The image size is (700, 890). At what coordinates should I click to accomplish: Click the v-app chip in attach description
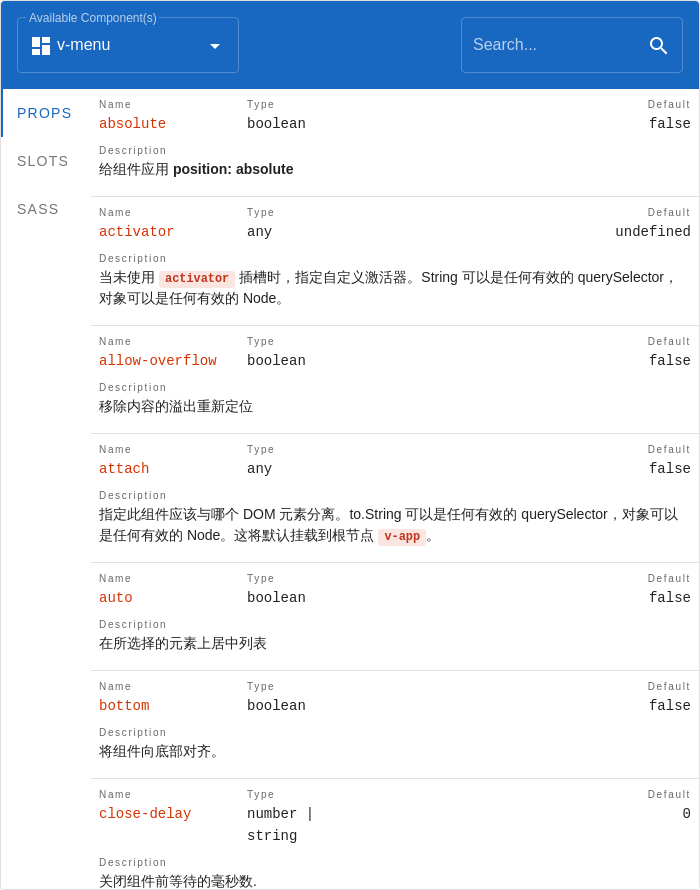[402, 536]
